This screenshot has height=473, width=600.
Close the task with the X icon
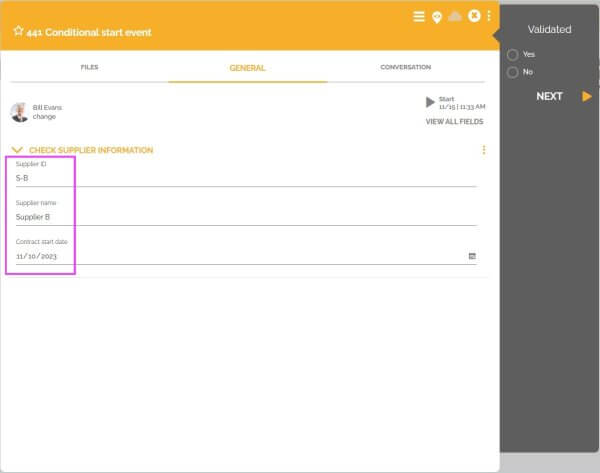point(474,16)
